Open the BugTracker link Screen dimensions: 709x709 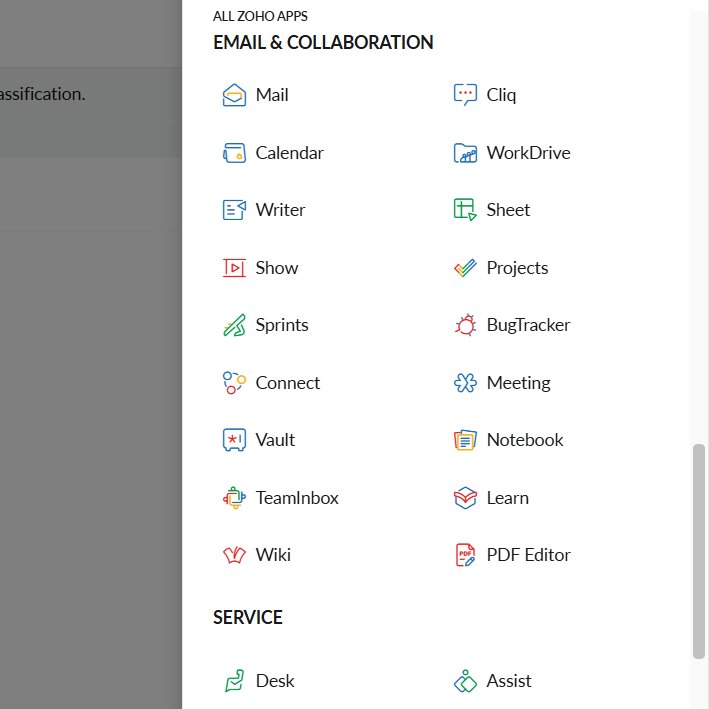tap(528, 325)
